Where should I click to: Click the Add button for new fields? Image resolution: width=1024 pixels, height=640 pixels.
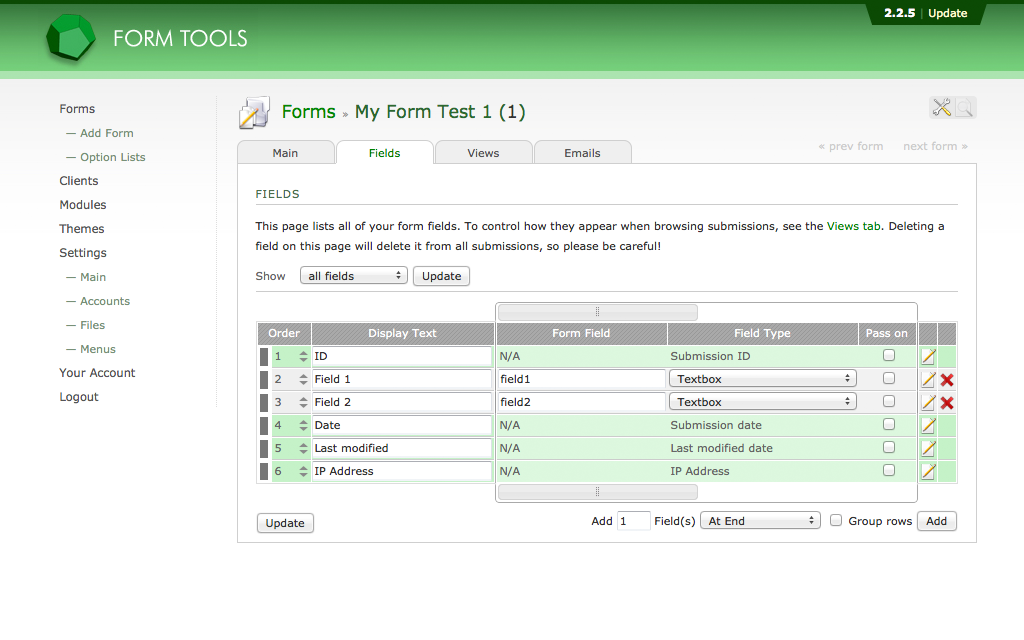[936, 521]
